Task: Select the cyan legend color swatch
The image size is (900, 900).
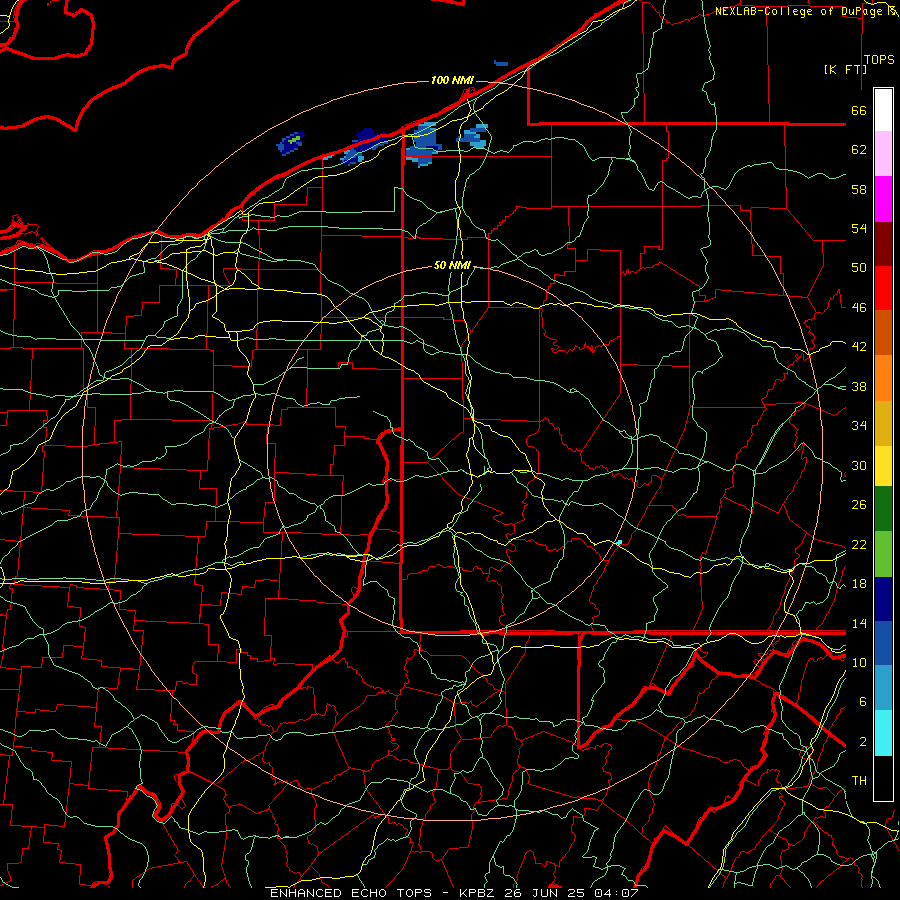Action: pyautogui.click(x=883, y=733)
